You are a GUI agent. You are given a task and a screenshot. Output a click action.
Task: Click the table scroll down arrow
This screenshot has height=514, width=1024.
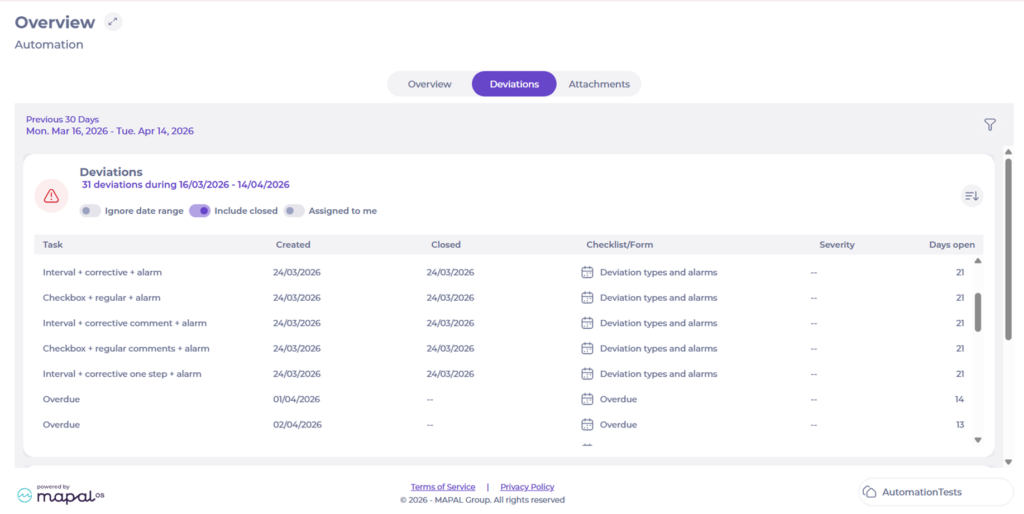(x=978, y=440)
